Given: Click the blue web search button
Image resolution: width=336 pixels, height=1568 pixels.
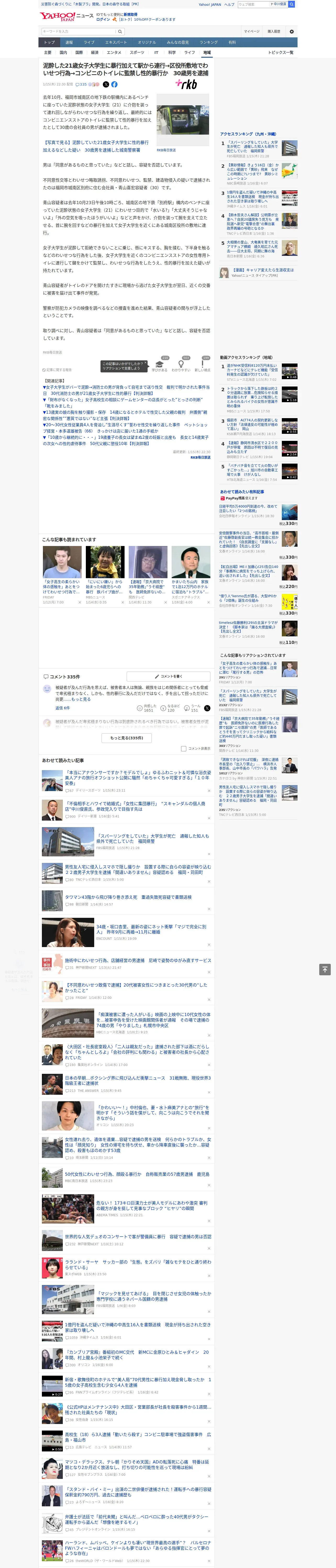Looking at the screenshot, I should [292, 4].
